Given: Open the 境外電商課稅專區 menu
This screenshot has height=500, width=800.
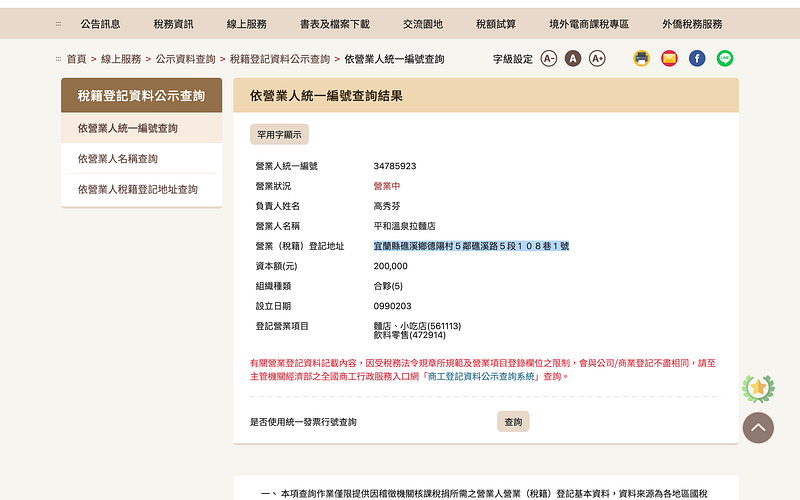Looking at the screenshot, I should click(589, 24).
